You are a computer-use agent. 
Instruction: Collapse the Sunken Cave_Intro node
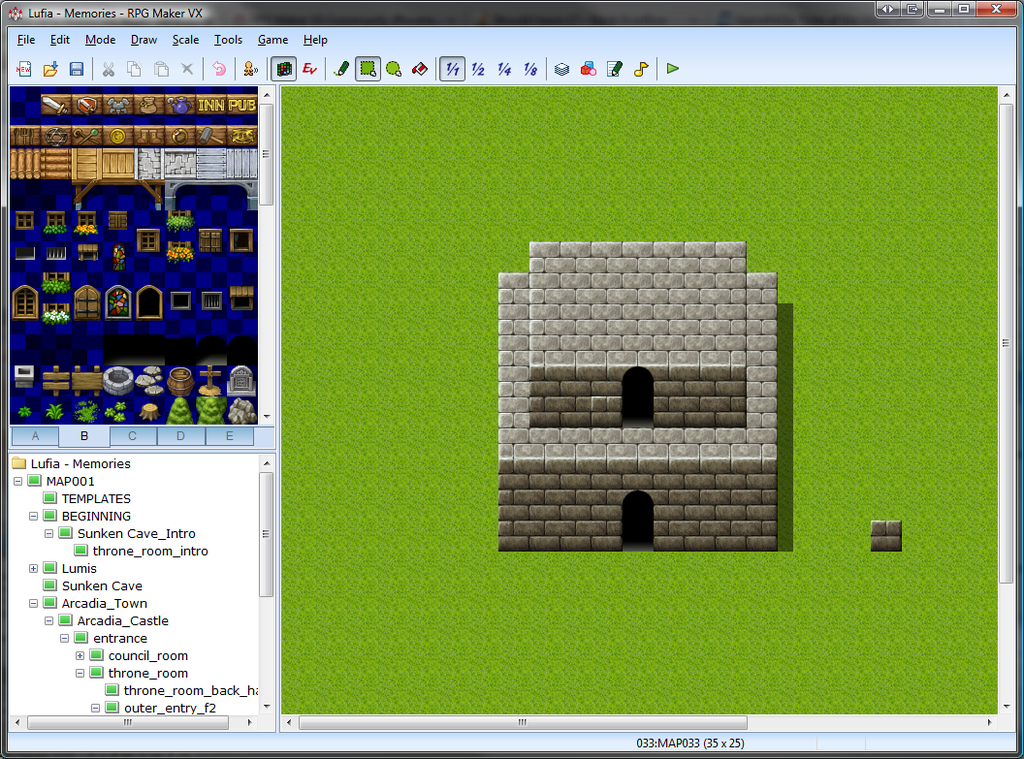click(49, 534)
